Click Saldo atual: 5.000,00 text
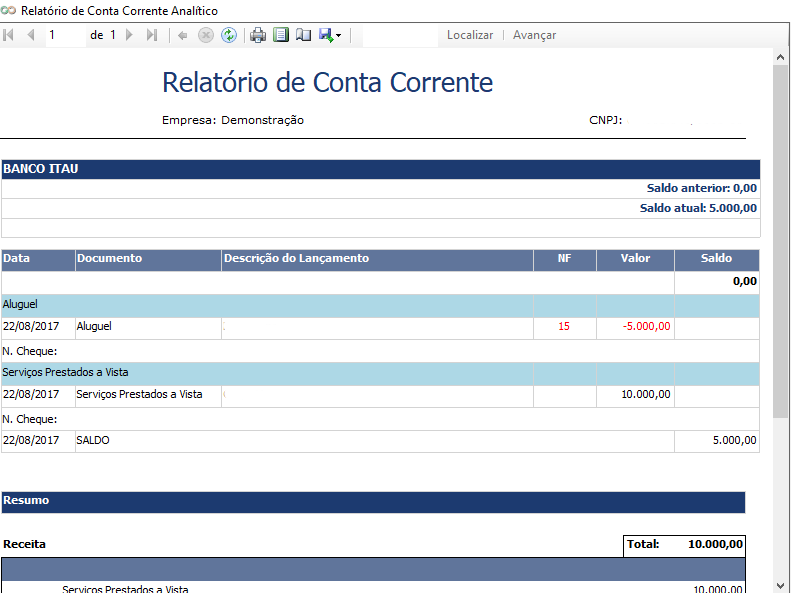Image resolution: width=791 pixels, height=593 pixels. [x=698, y=208]
